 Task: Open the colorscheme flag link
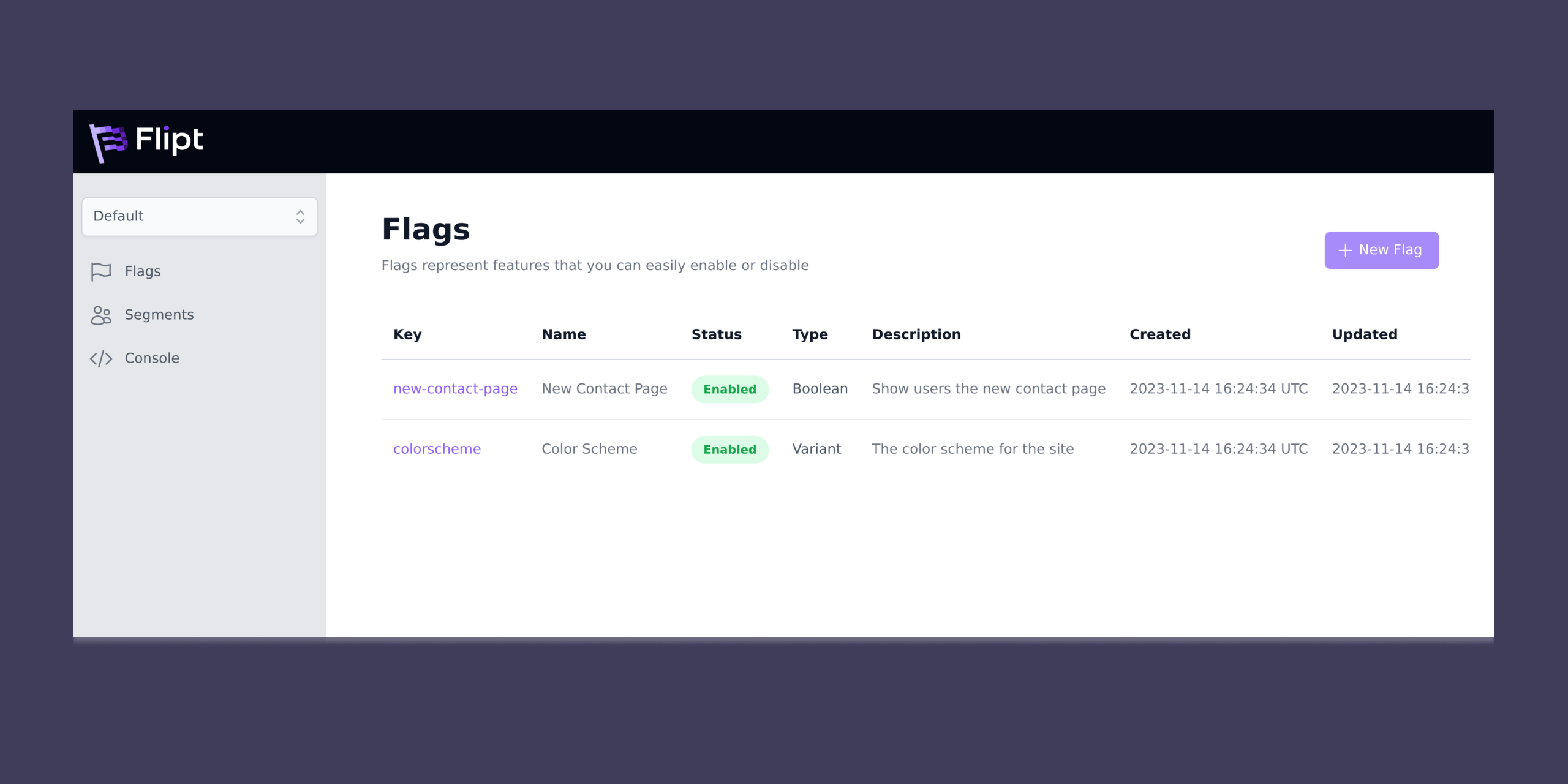coord(437,449)
